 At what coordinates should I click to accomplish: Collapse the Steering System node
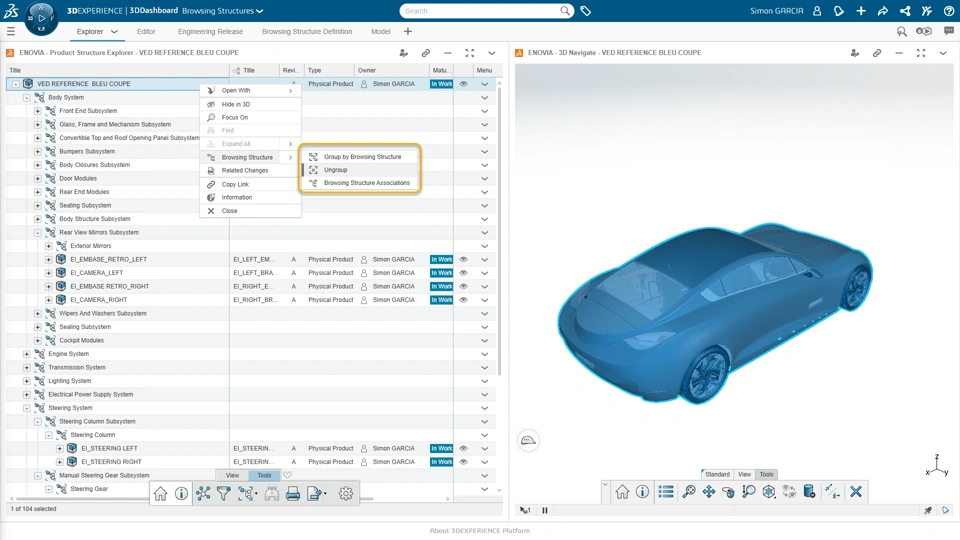click(x=26, y=408)
